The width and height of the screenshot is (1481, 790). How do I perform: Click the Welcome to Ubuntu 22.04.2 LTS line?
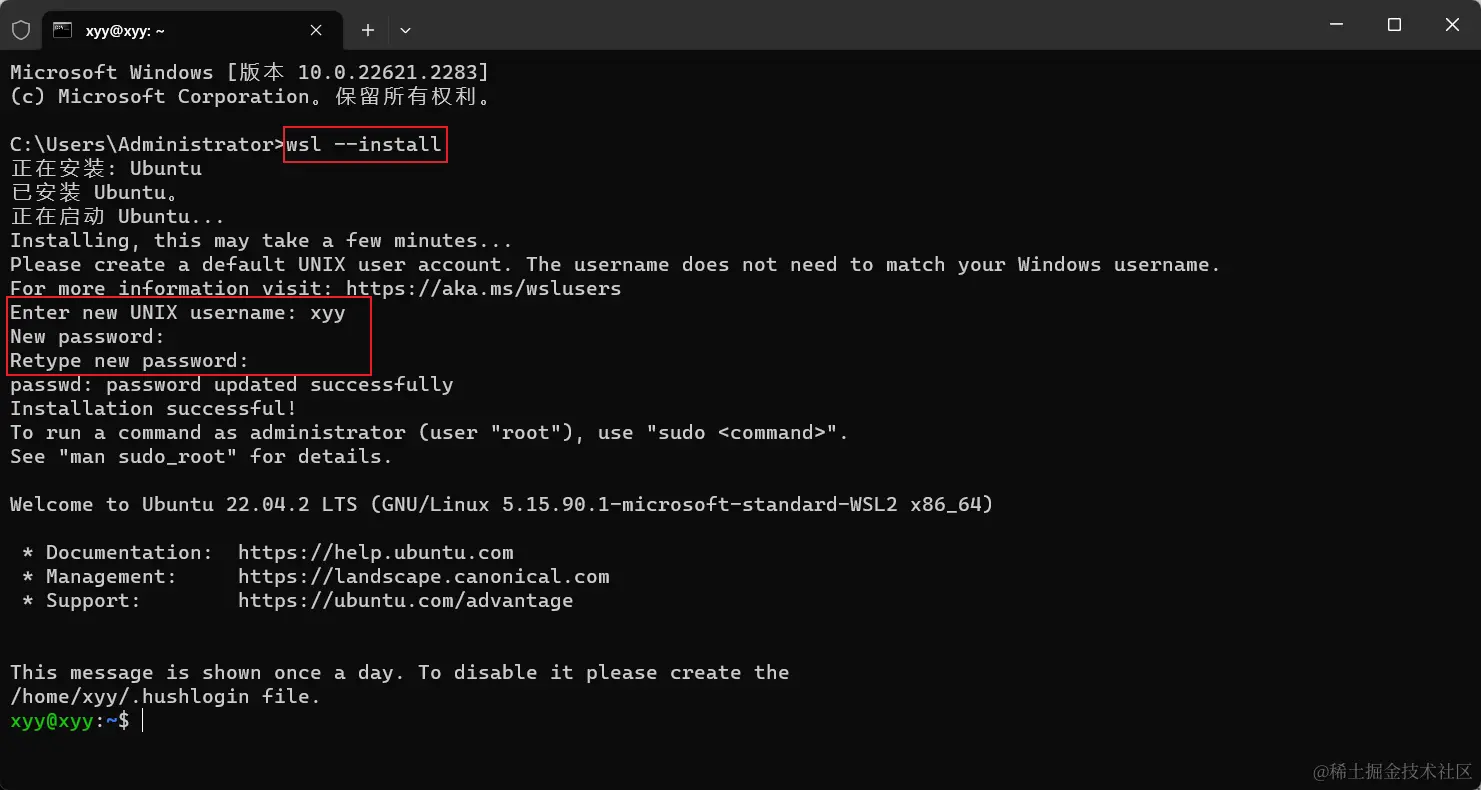(x=501, y=505)
